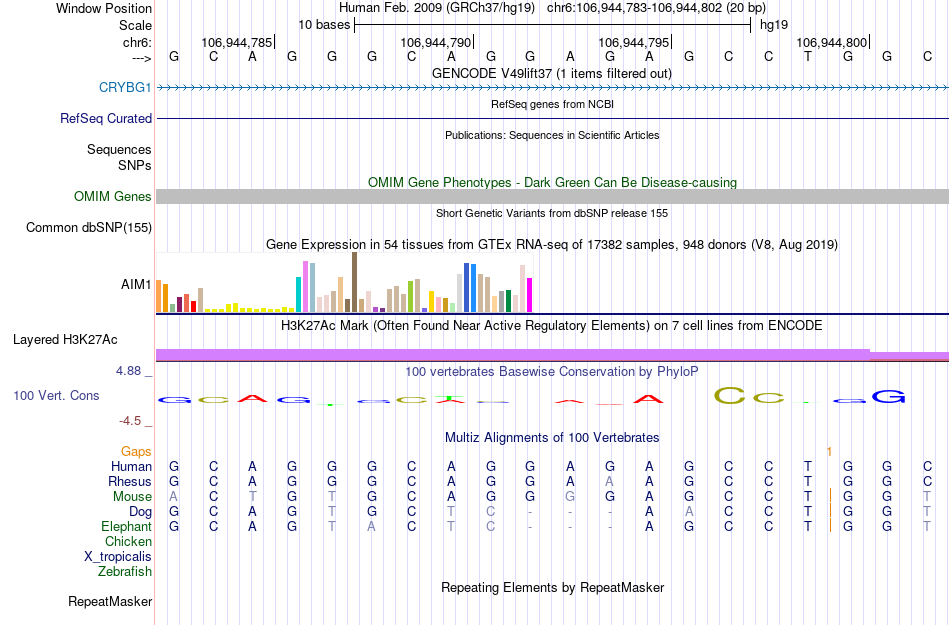Select the Human species label

pos(131,466)
